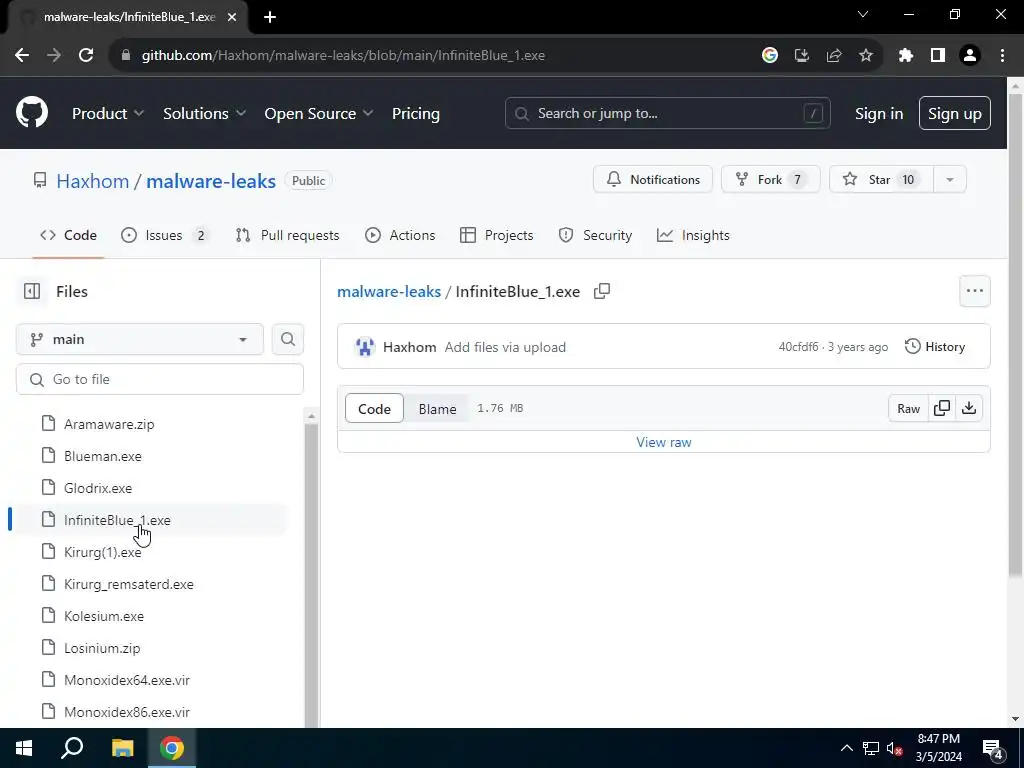Open main branch selector dropdown
The width and height of the screenshot is (1024, 768).
tap(140, 340)
